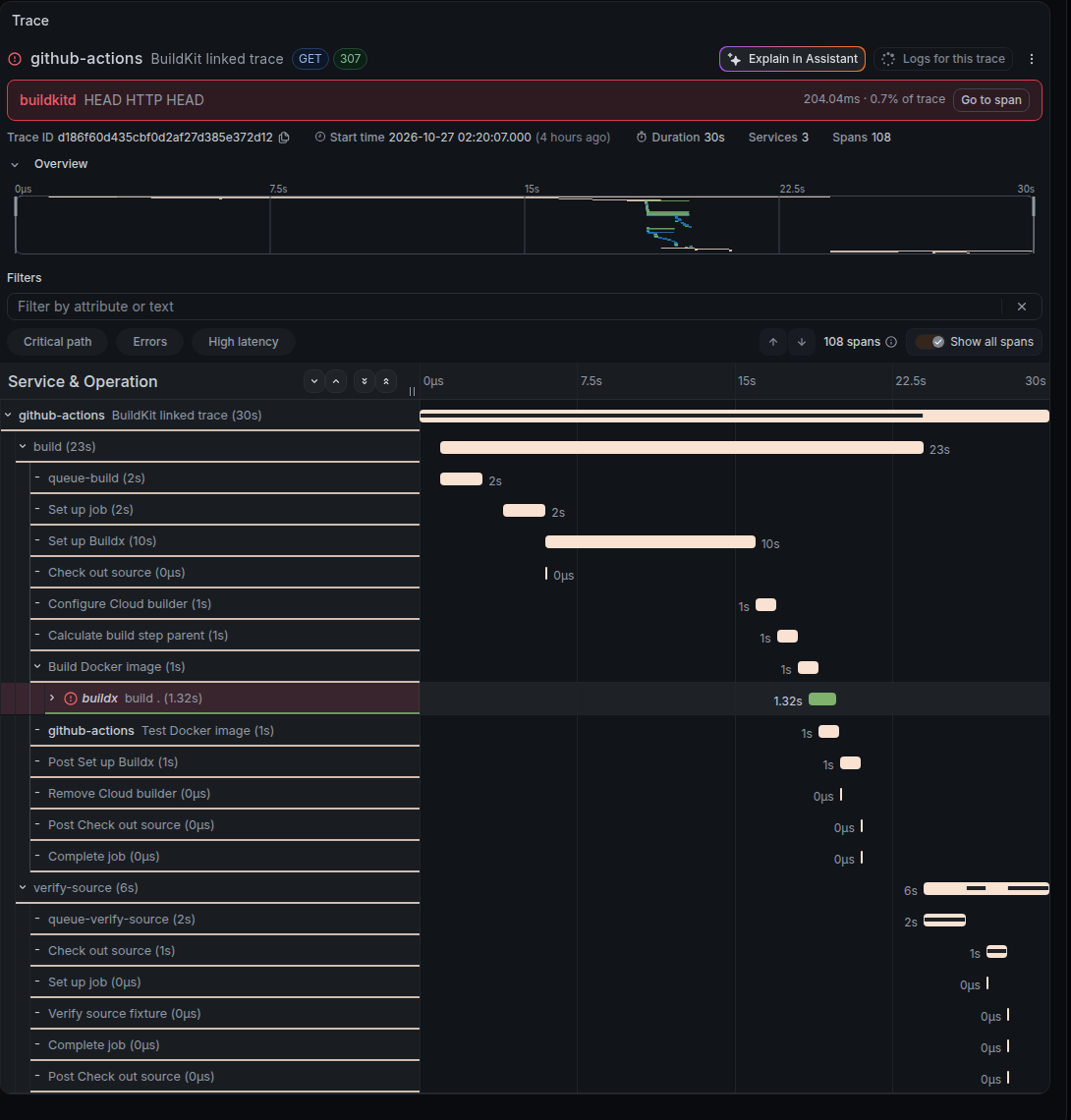Collapse the verify-source (6s) span

[23, 888]
